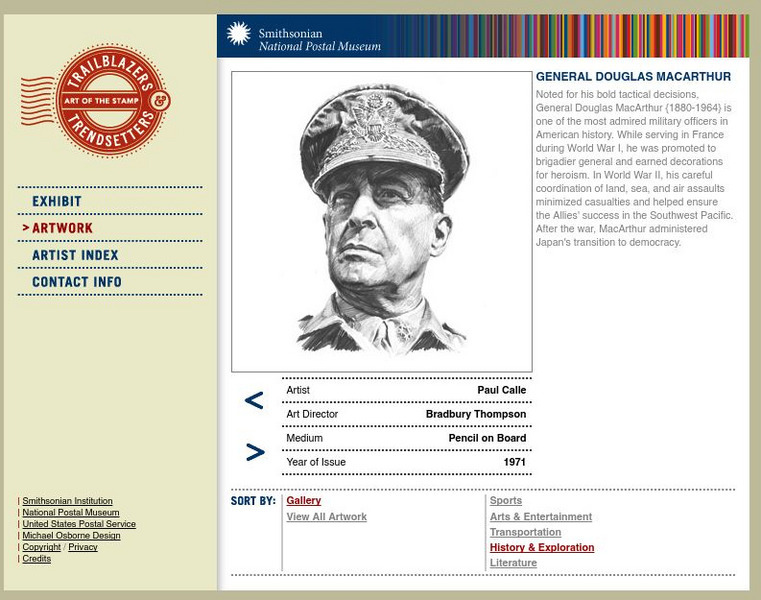
Task: Click the medium value Pencil on Board
Action: (487, 438)
